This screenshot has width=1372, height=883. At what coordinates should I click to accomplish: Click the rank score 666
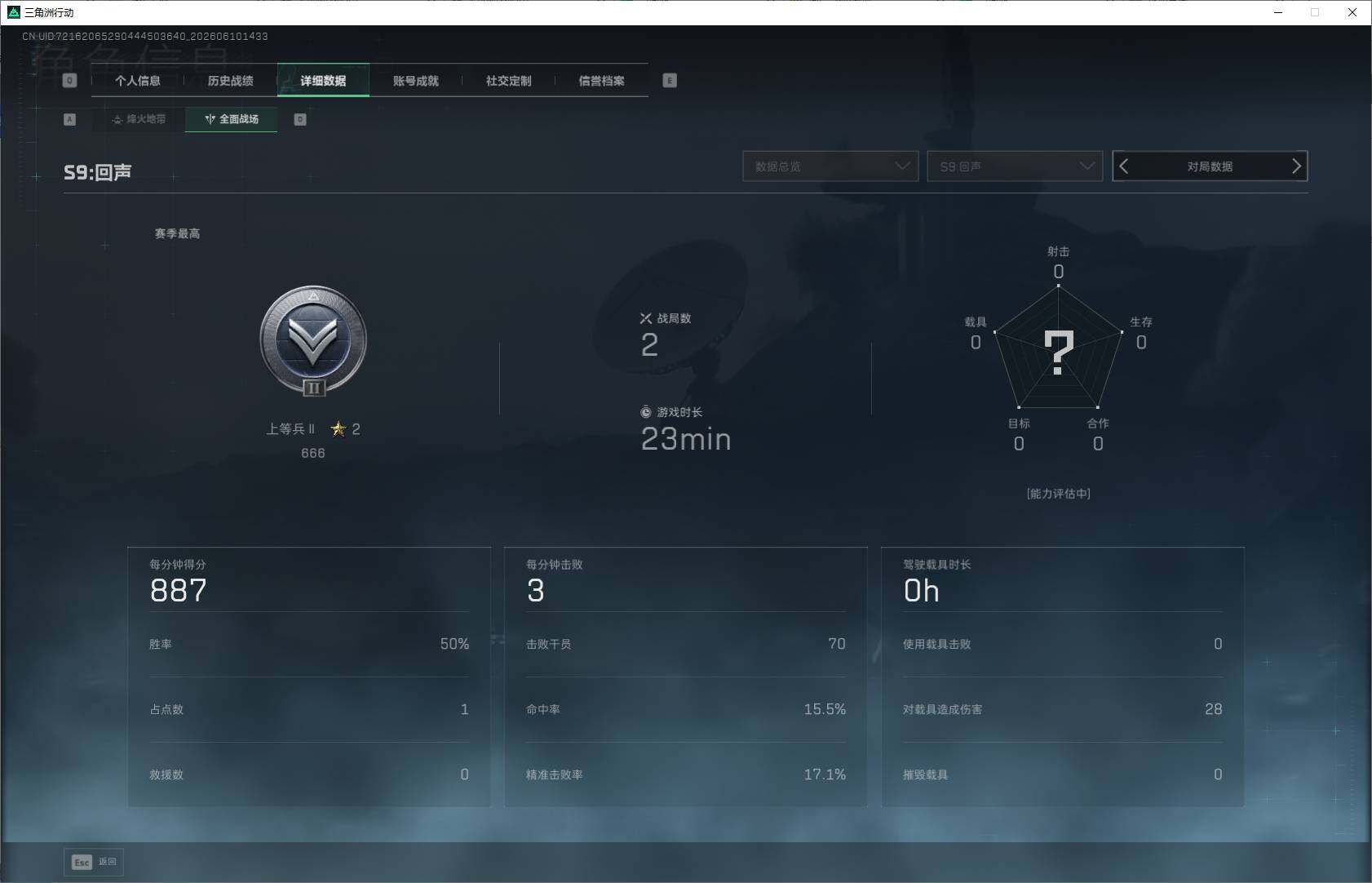[313, 453]
